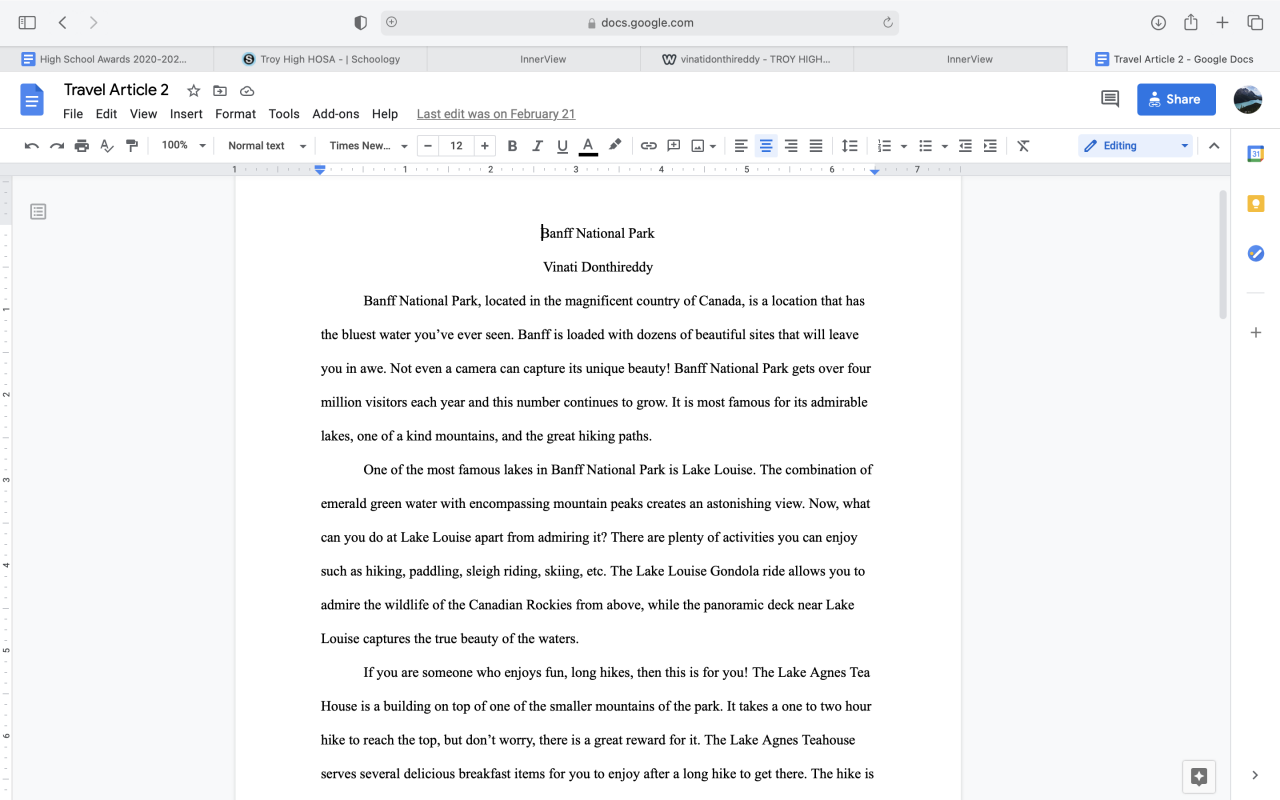This screenshot has width=1280, height=800.
Task: Decrease the paragraph indent
Action: 965,146
